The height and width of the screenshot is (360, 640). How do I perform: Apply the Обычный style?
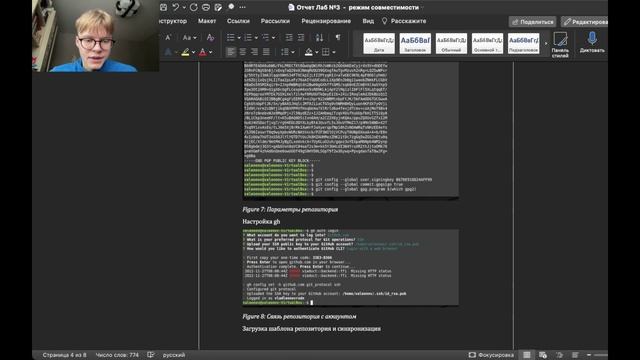pyautogui.click(x=451, y=43)
